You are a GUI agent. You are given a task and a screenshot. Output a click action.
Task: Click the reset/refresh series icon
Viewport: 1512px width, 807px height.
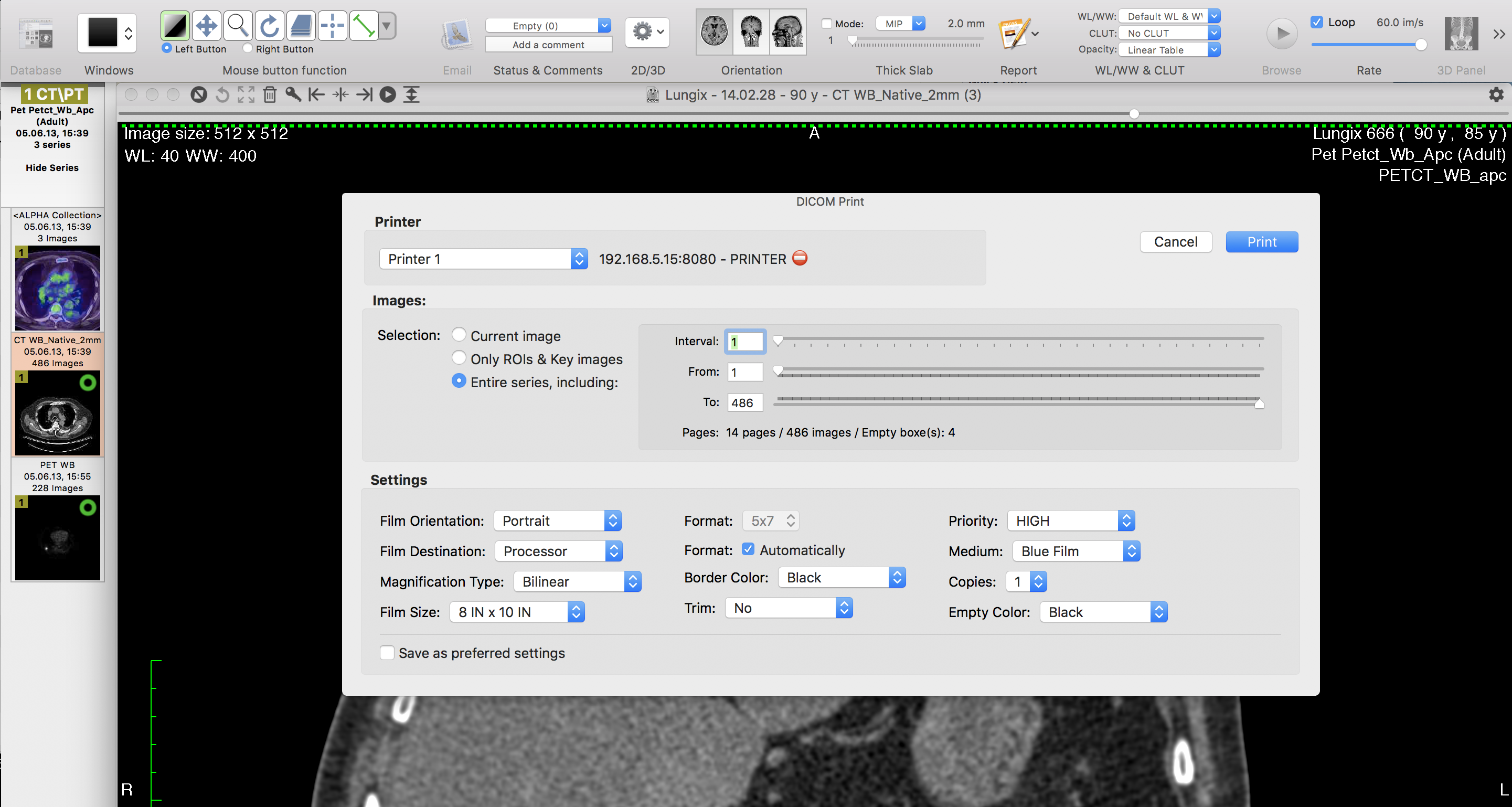[x=219, y=94]
